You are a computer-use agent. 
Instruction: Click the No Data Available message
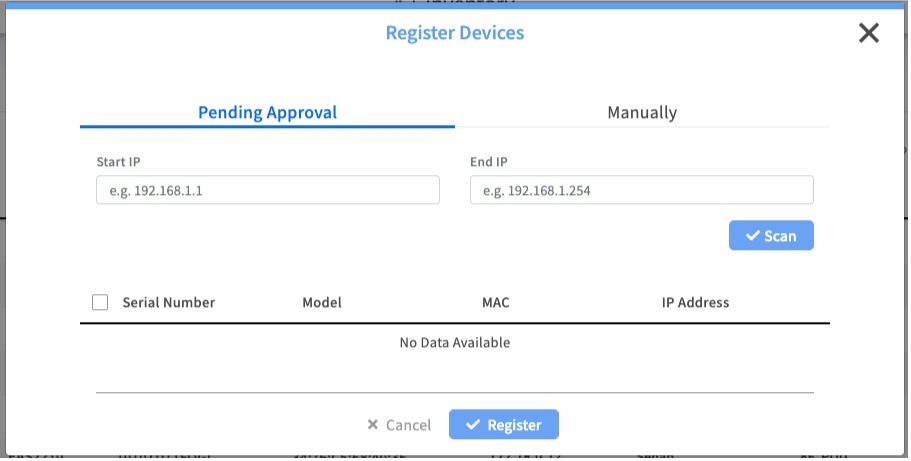pos(455,342)
